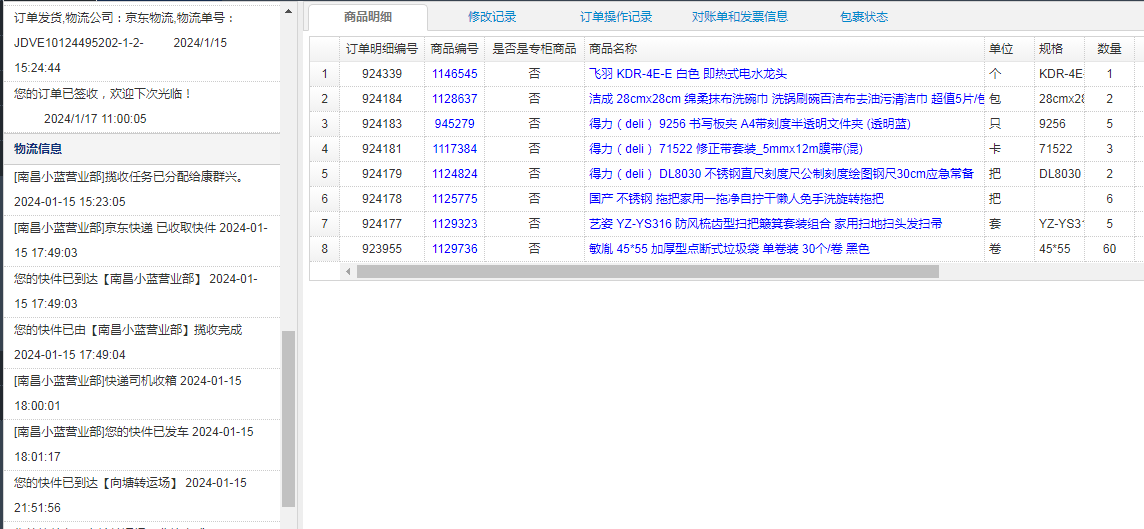Sort by 订单明细编号 column header

(x=382, y=49)
